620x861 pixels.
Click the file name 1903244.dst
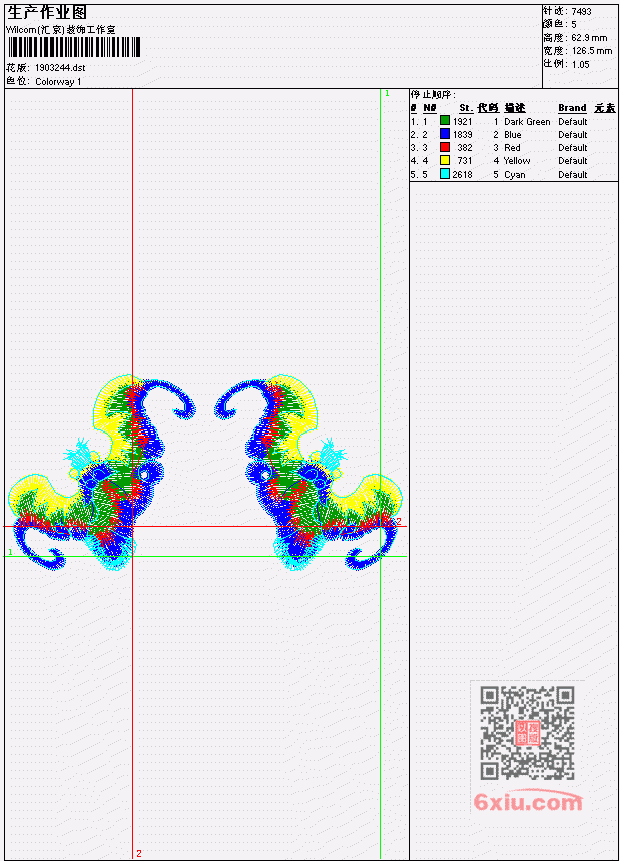pos(60,68)
